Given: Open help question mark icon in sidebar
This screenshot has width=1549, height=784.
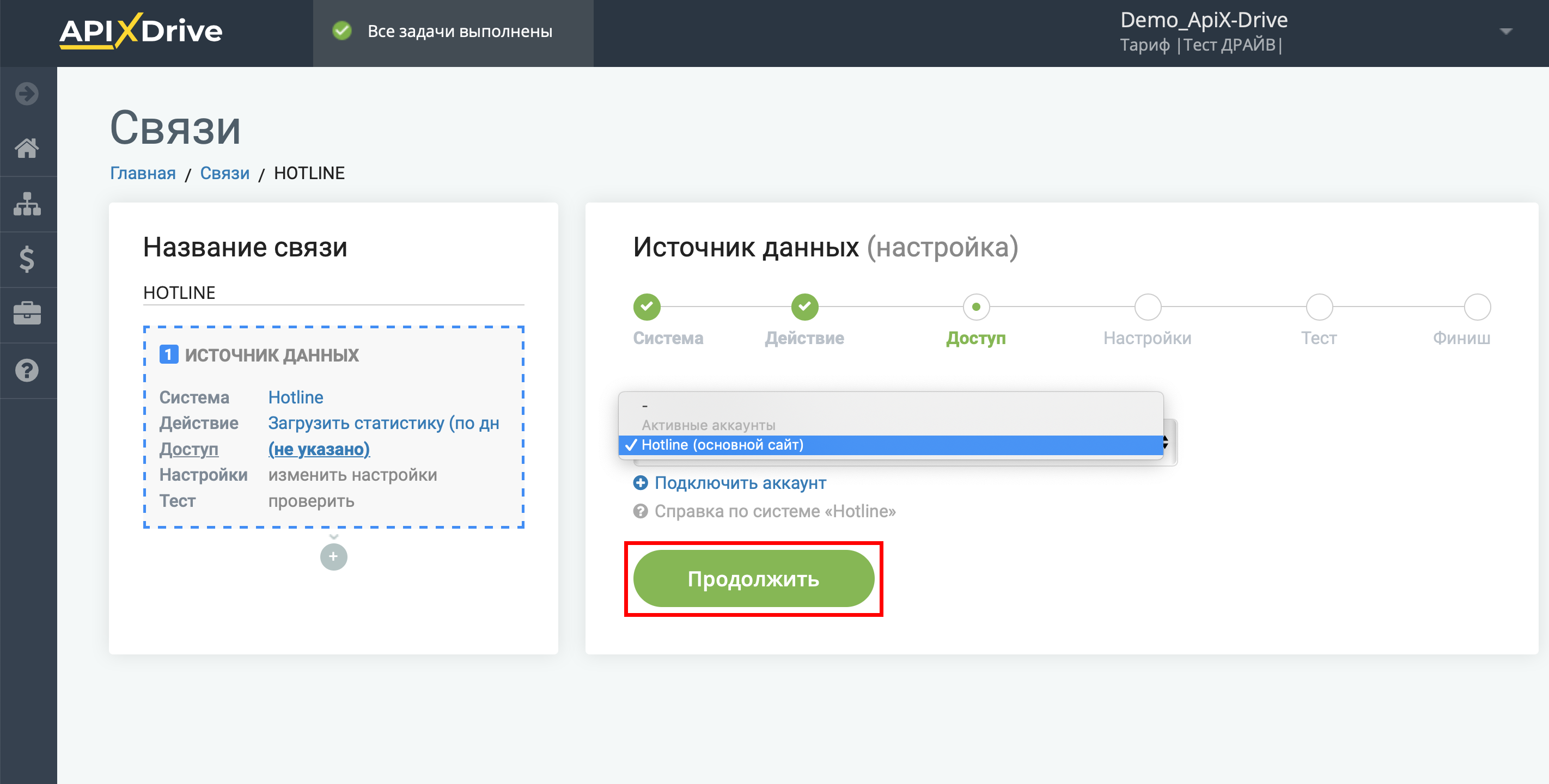Looking at the screenshot, I should pos(27,370).
